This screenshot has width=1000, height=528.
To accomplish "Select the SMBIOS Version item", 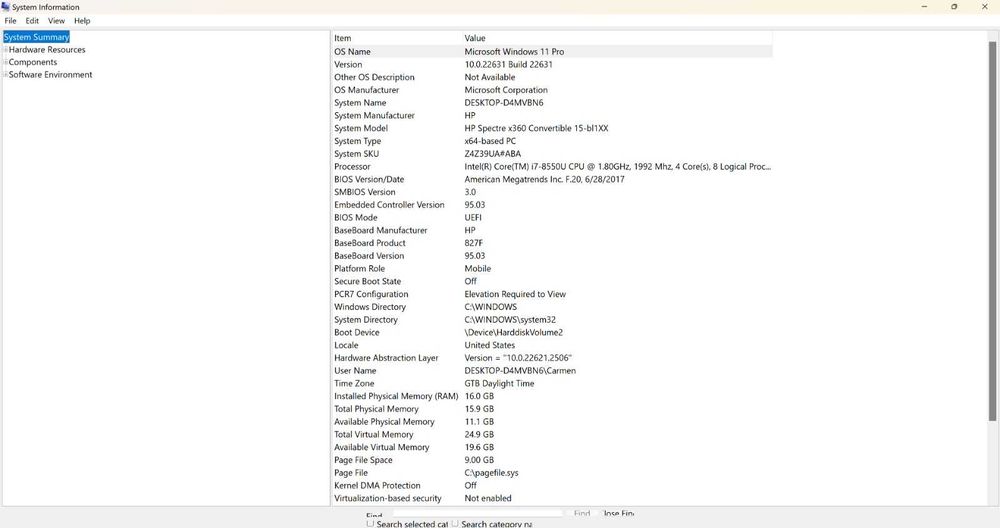I will point(365,192).
